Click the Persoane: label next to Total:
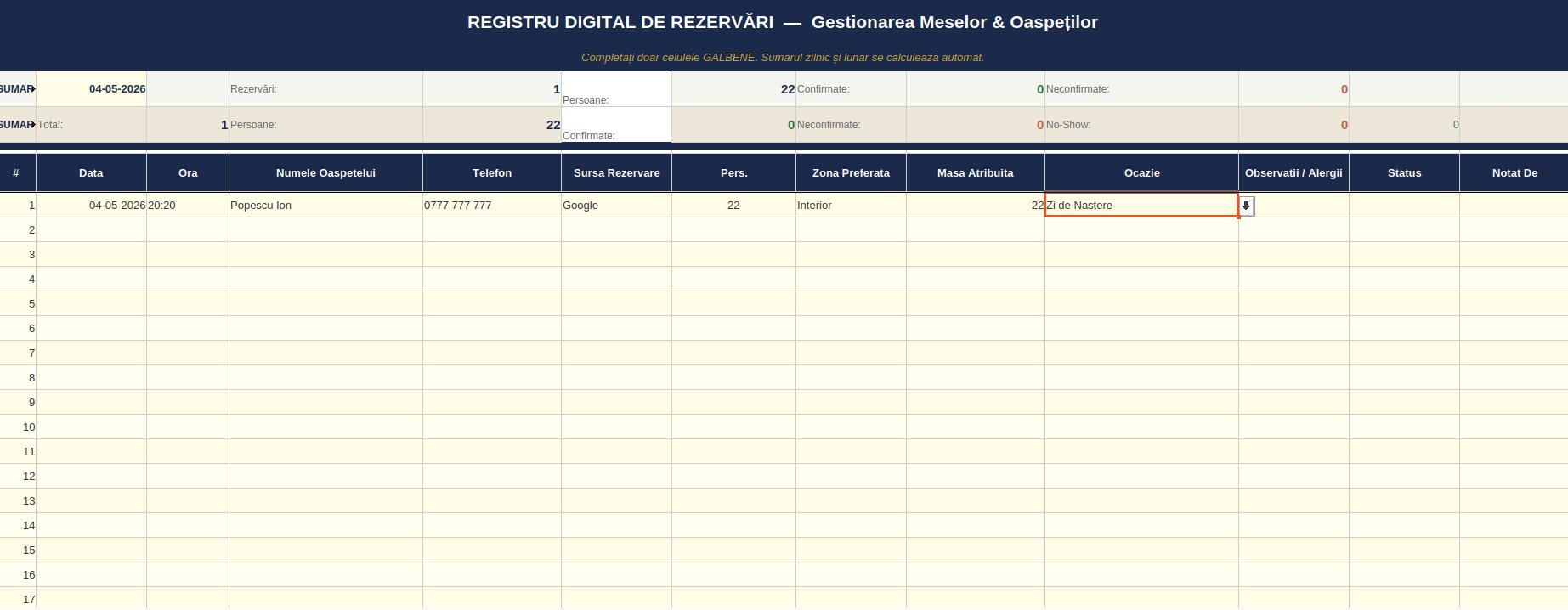 coord(253,124)
